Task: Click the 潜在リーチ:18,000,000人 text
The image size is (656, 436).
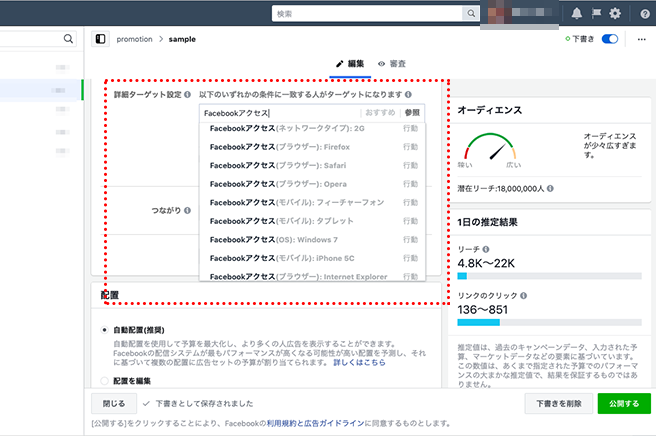Action: [501, 189]
